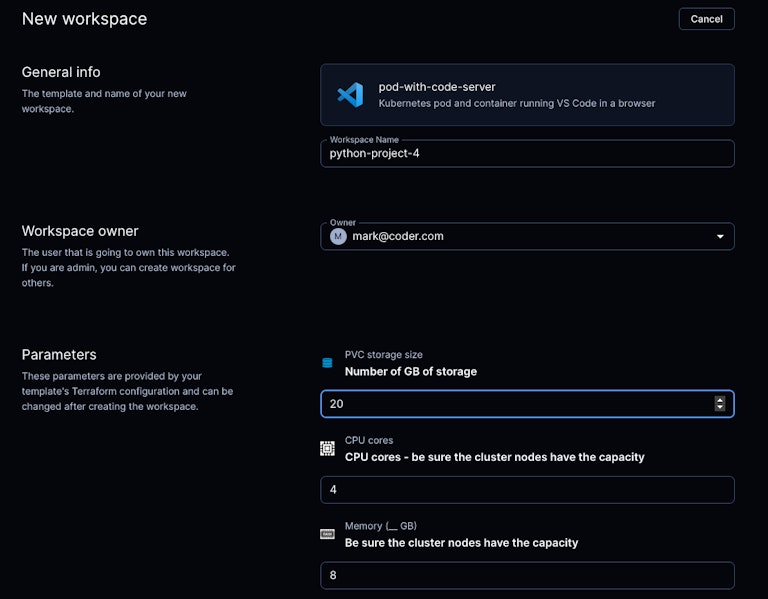This screenshot has width=768, height=599.
Task: Click the Cancel button
Action: click(706, 19)
